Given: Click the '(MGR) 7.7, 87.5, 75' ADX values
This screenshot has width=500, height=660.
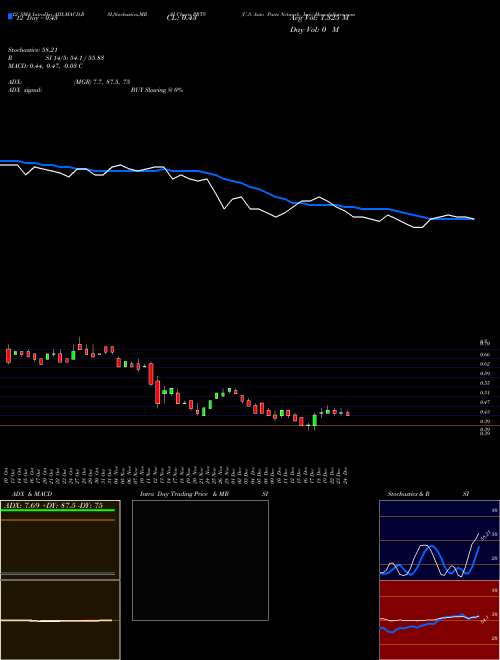Looking at the screenshot, I should [102, 82].
